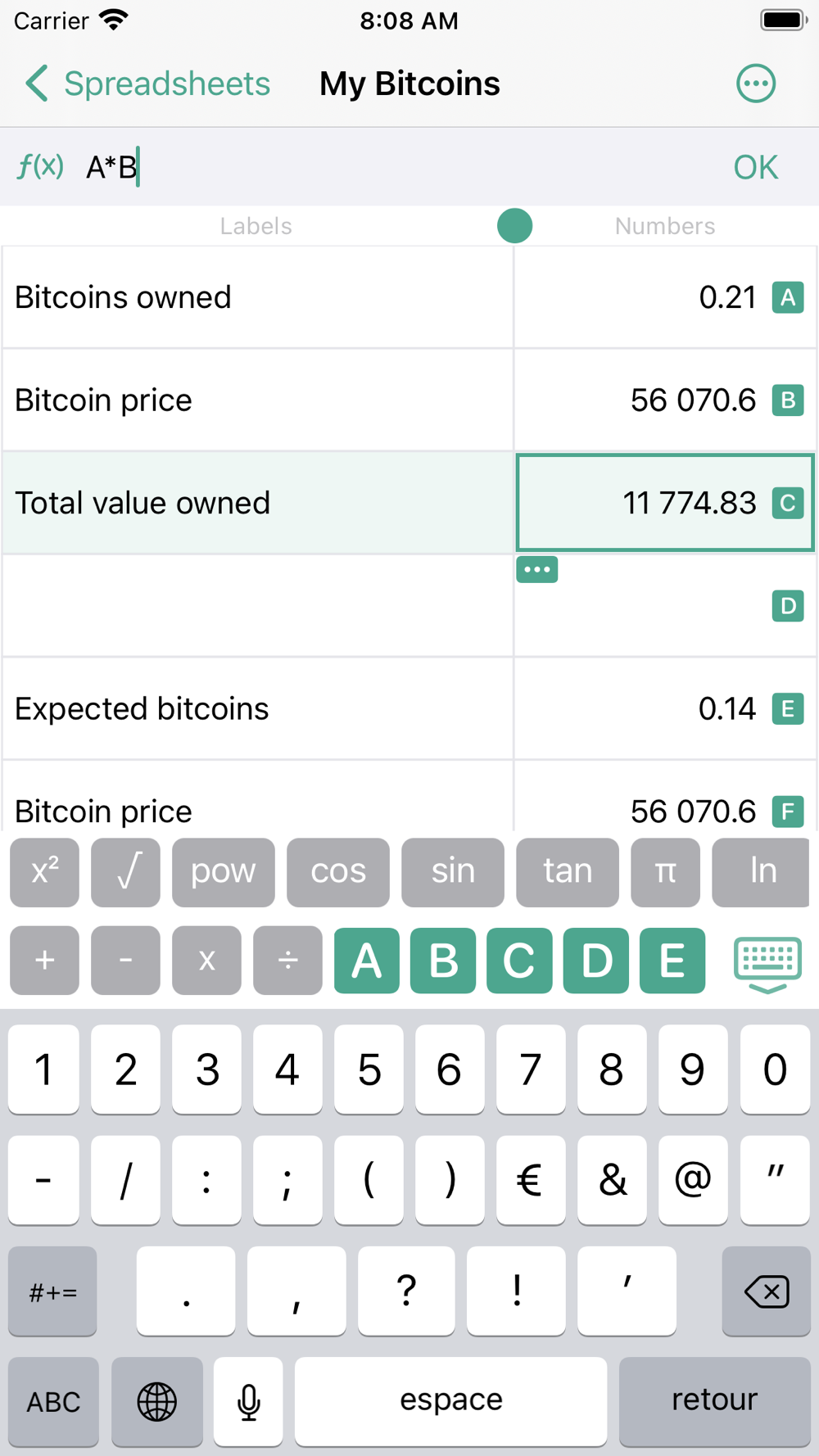
Task: Hide keyboard using the keyboard dismiss icon
Action: (x=767, y=964)
